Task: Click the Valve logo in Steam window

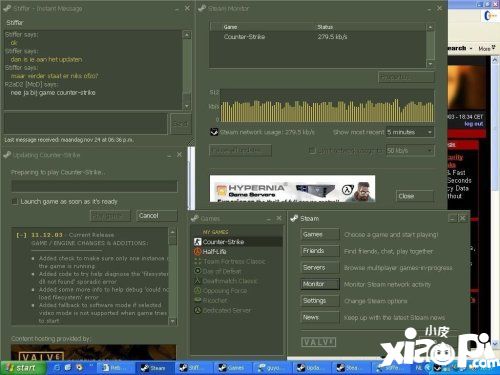Action: click(318, 342)
